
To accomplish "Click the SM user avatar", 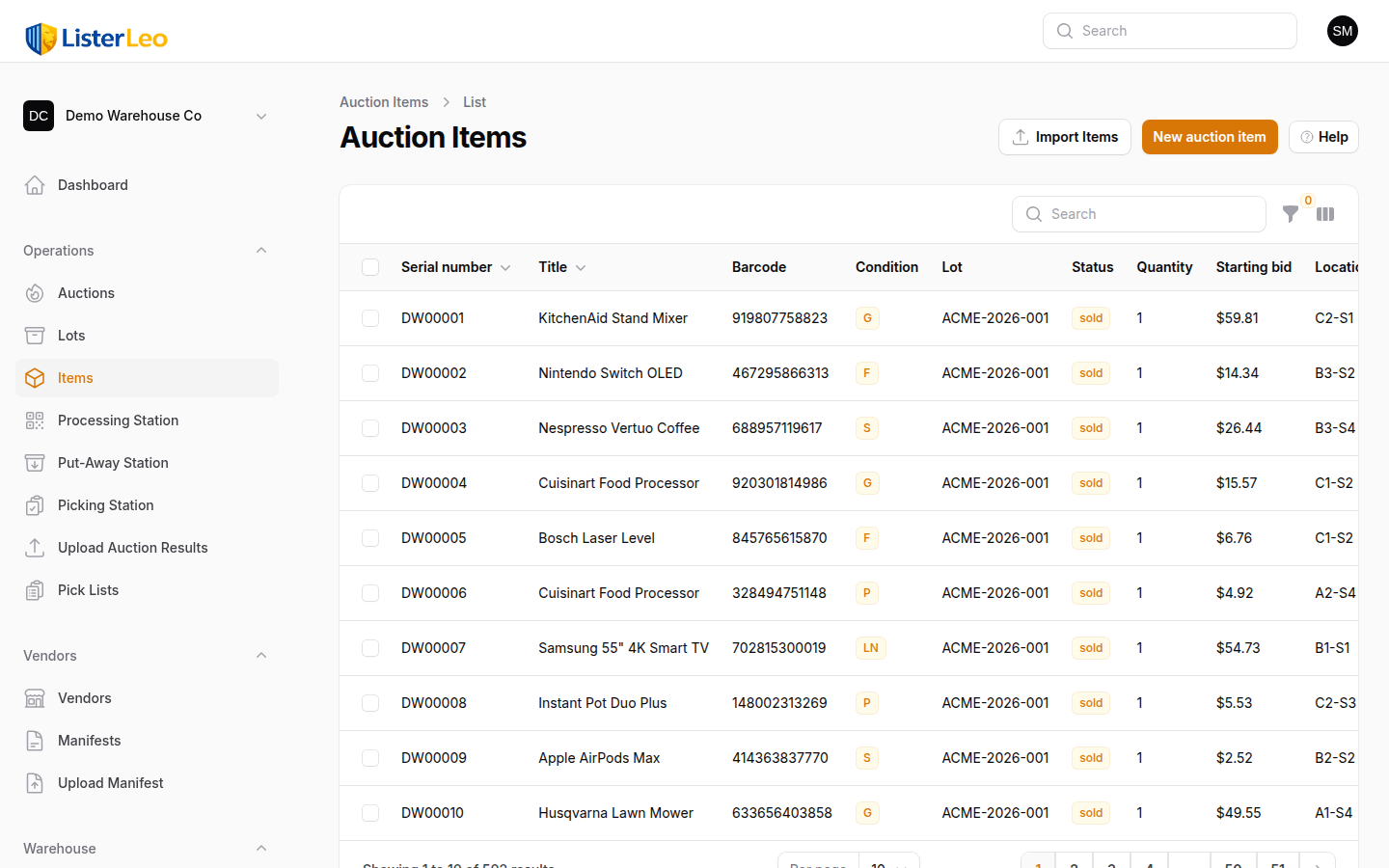I will click(1342, 31).
